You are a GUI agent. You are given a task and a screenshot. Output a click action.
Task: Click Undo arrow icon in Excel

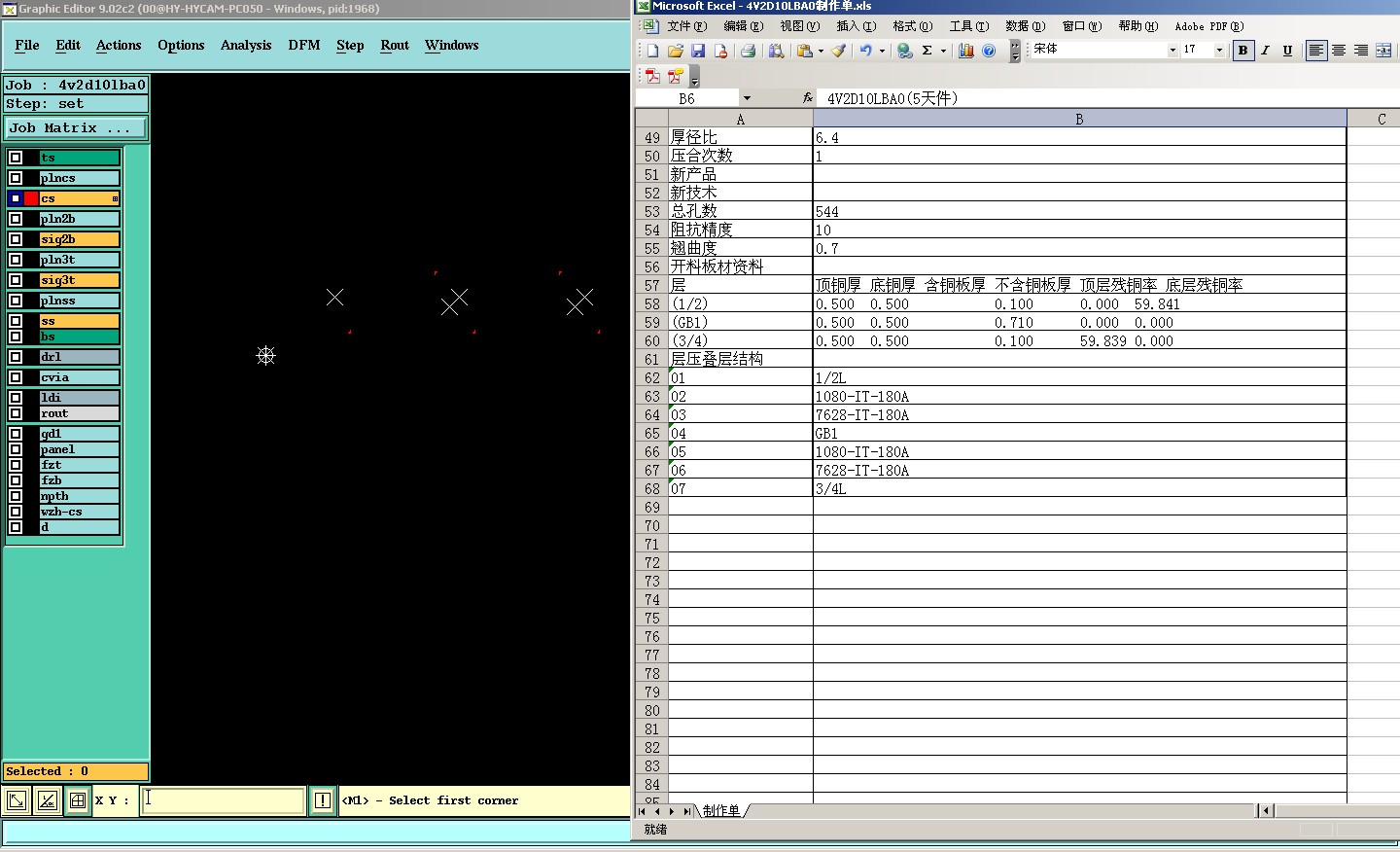tap(865, 51)
